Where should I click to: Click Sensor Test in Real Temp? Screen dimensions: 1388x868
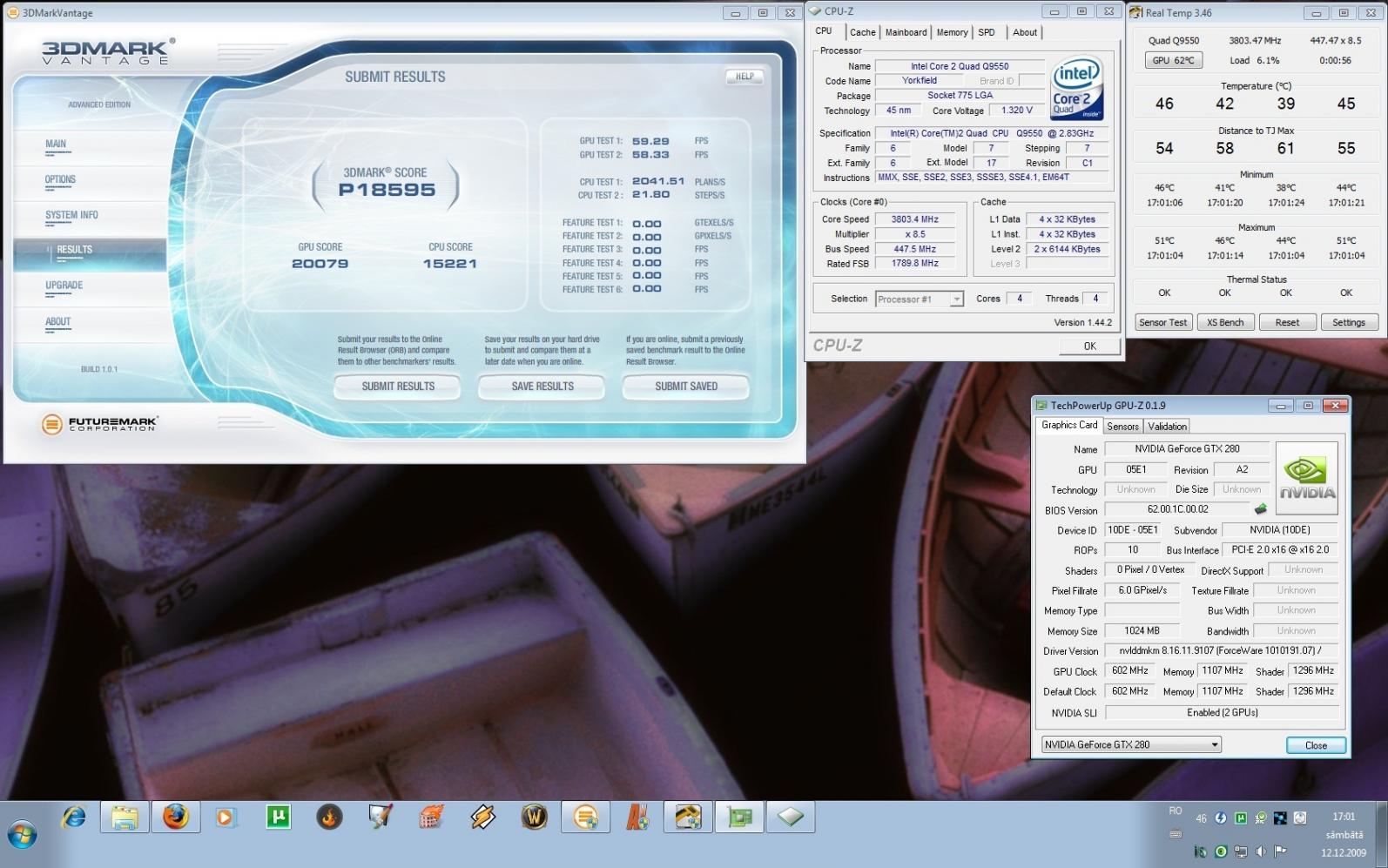point(1162,322)
